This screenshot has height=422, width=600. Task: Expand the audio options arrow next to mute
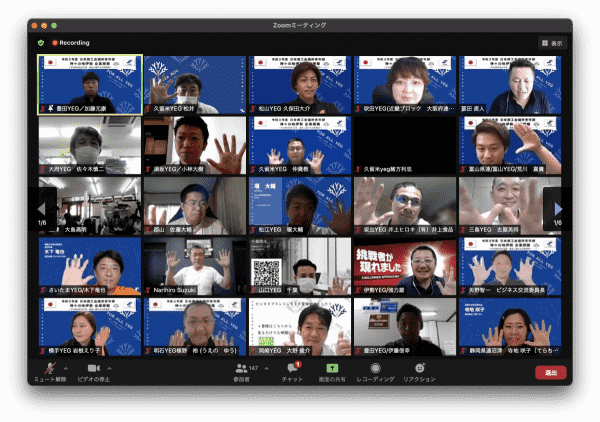tap(66, 368)
